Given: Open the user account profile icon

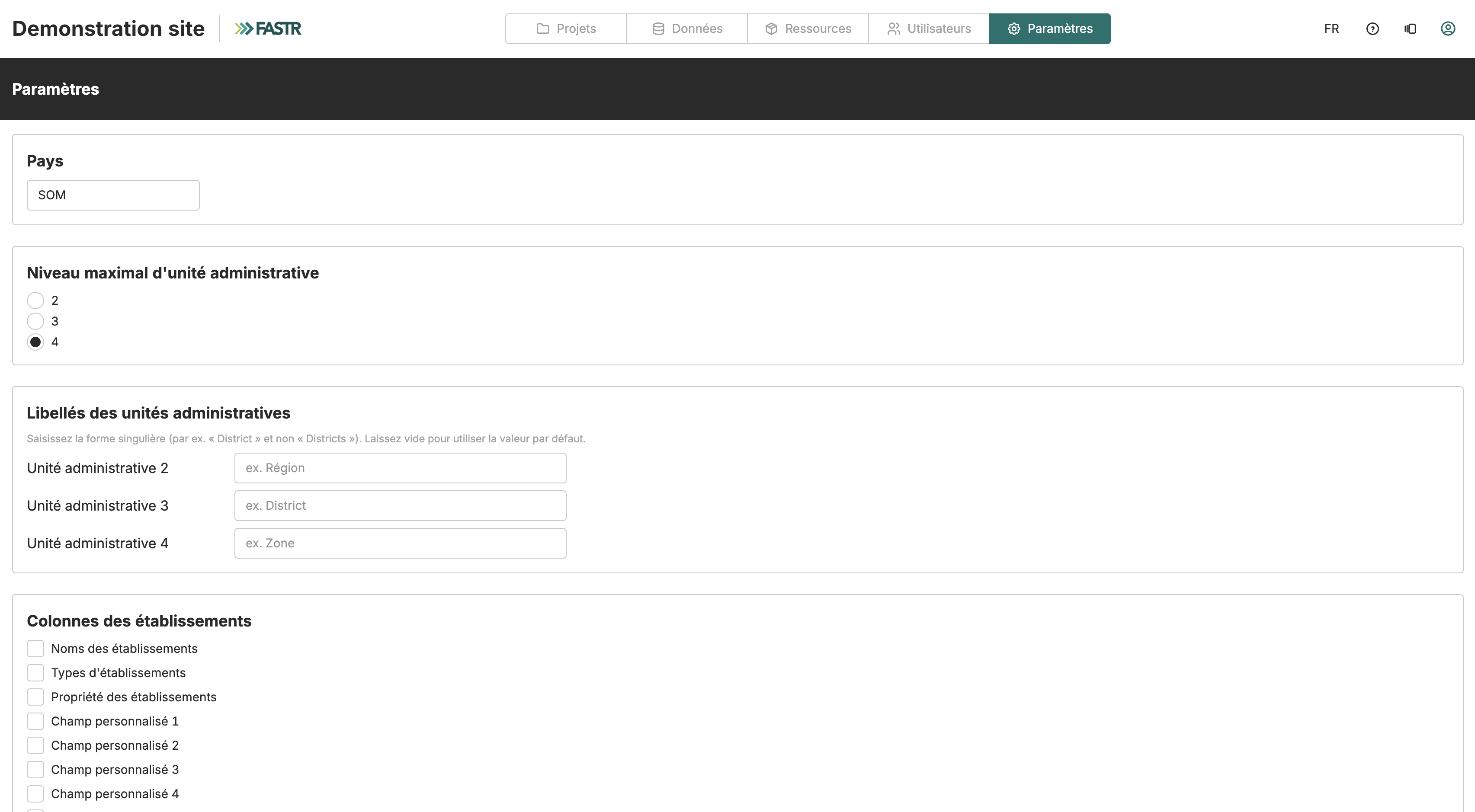Looking at the screenshot, I should [1448, 29].
